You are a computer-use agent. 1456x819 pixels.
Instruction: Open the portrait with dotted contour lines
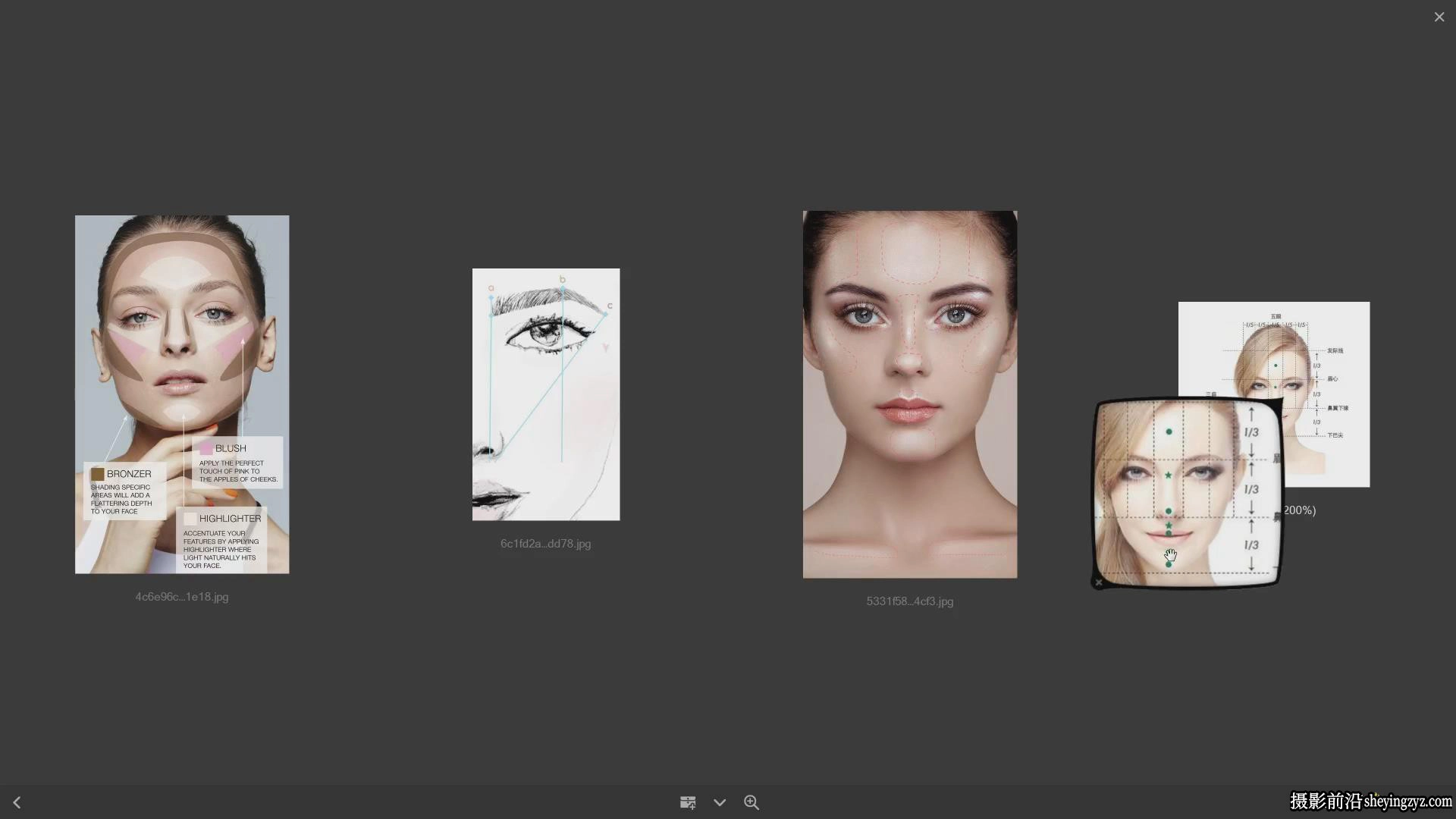pyautogui.click(x=910, y=394)
